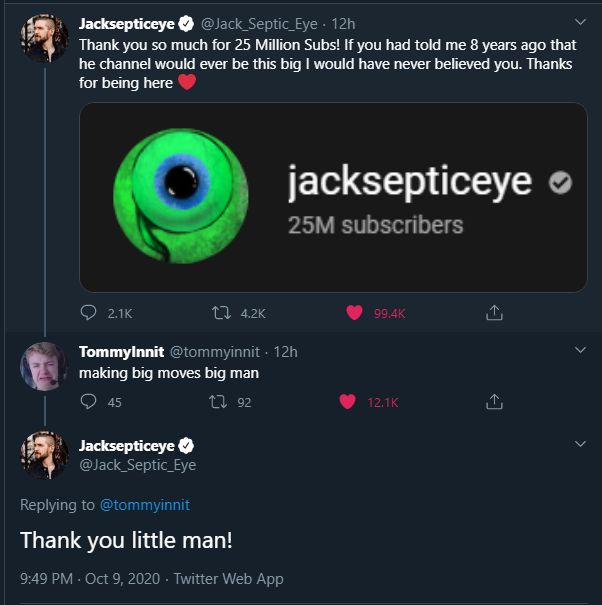Image resolution: width=602 pixels, height=605 pixels.
Task: Retweet TommyInnit's big moves tweet
Action: click(x=221, y=402)
